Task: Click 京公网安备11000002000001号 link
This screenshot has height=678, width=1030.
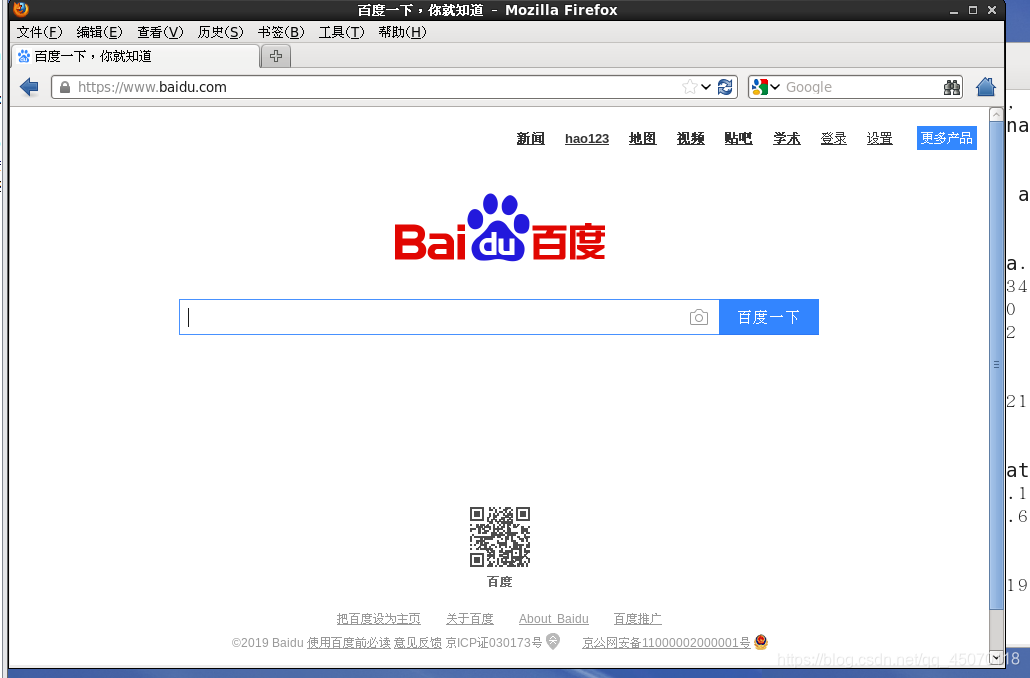Action: [666, 643]
